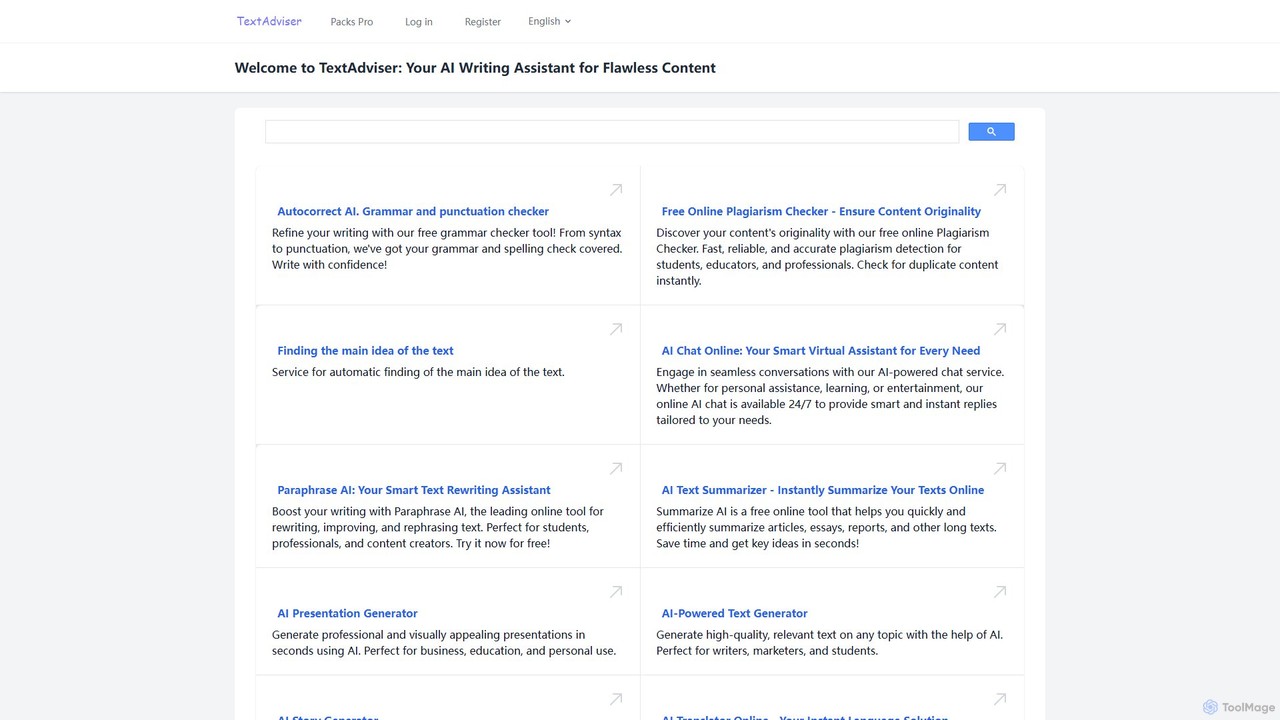Click the blue search magnifier button
1280x720 pixels.
click(991, 132)
